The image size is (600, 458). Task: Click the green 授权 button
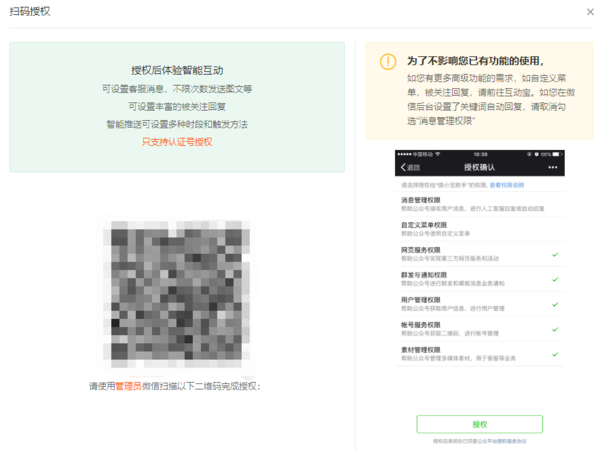click(479, 424)
